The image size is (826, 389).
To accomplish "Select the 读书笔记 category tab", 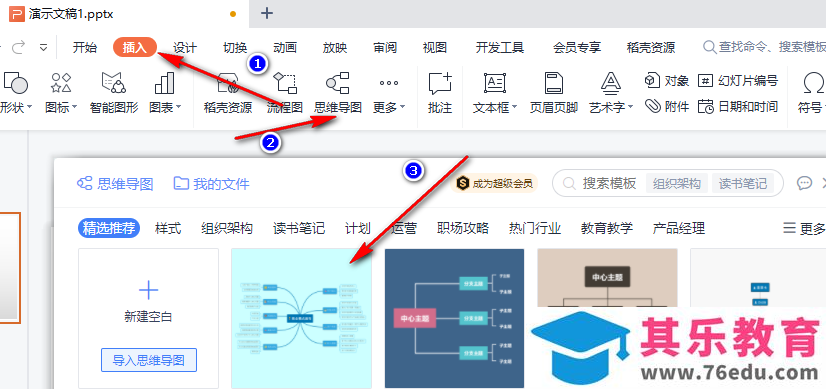I will tap(299, 228).
